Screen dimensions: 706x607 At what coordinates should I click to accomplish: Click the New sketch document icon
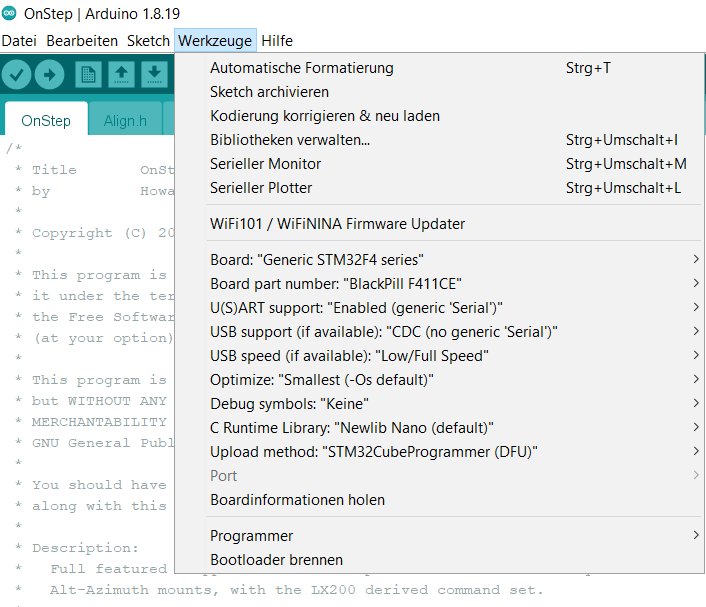(x=88, y=74)
